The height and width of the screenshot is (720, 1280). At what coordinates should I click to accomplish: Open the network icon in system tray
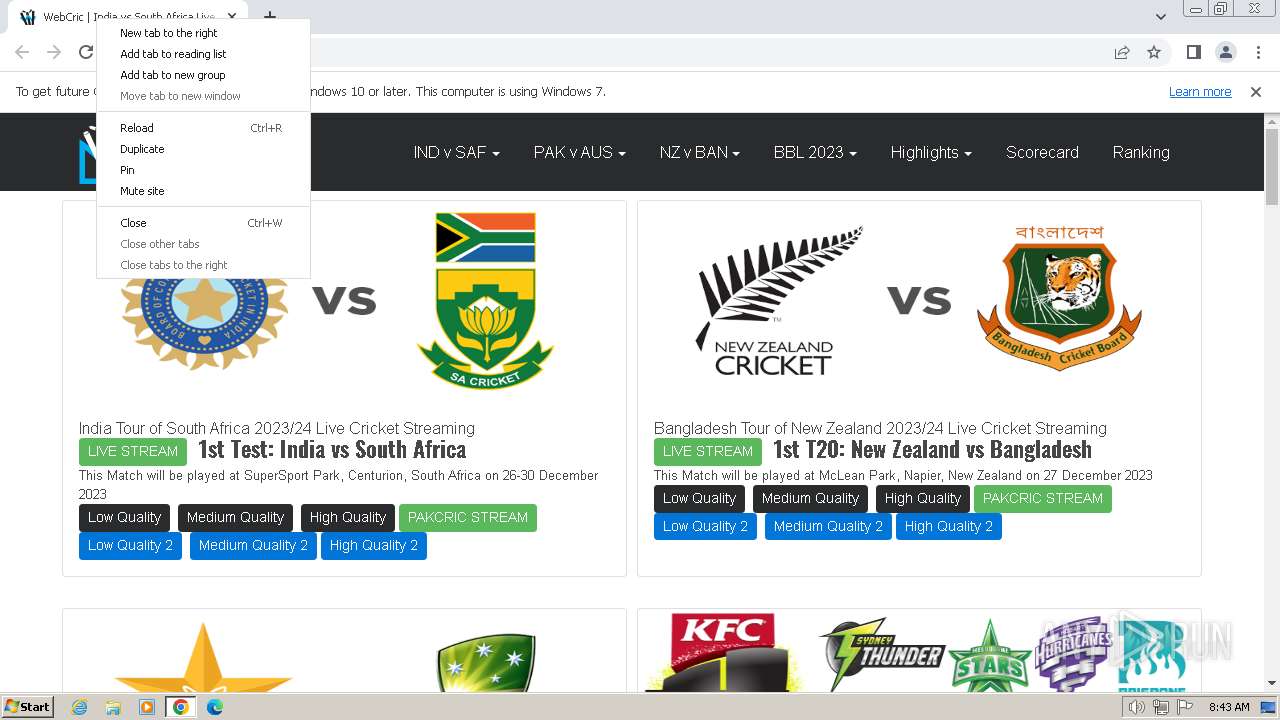click(x=1160, y=707)
